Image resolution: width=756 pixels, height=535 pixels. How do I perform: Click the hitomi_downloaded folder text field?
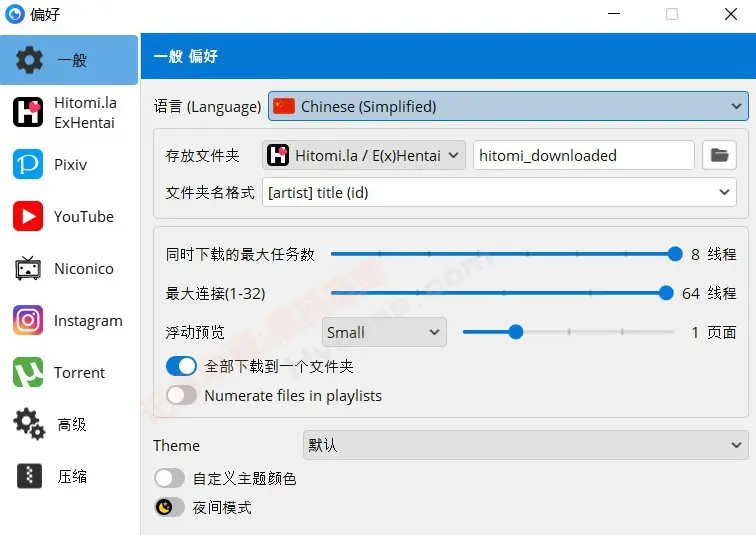(583, 155)
